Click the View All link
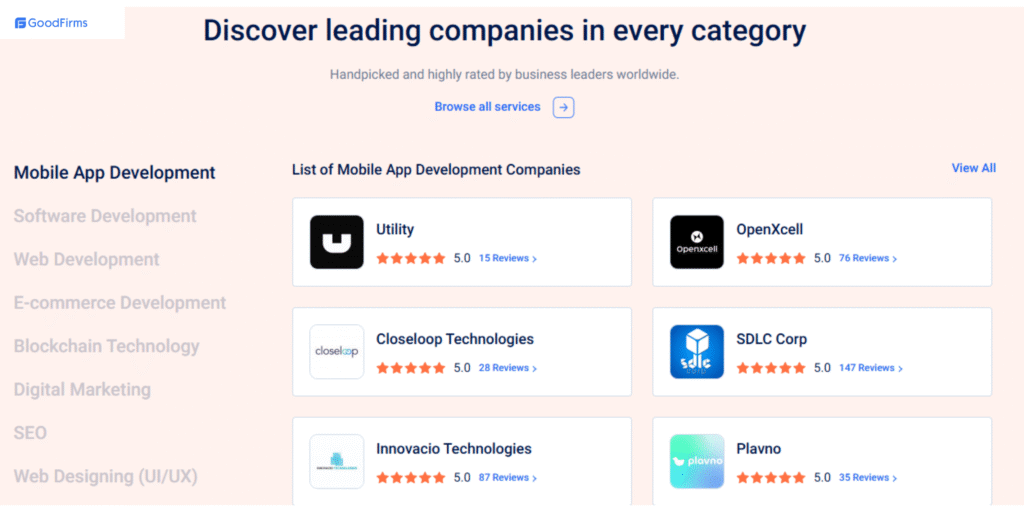 pos(973,168)
